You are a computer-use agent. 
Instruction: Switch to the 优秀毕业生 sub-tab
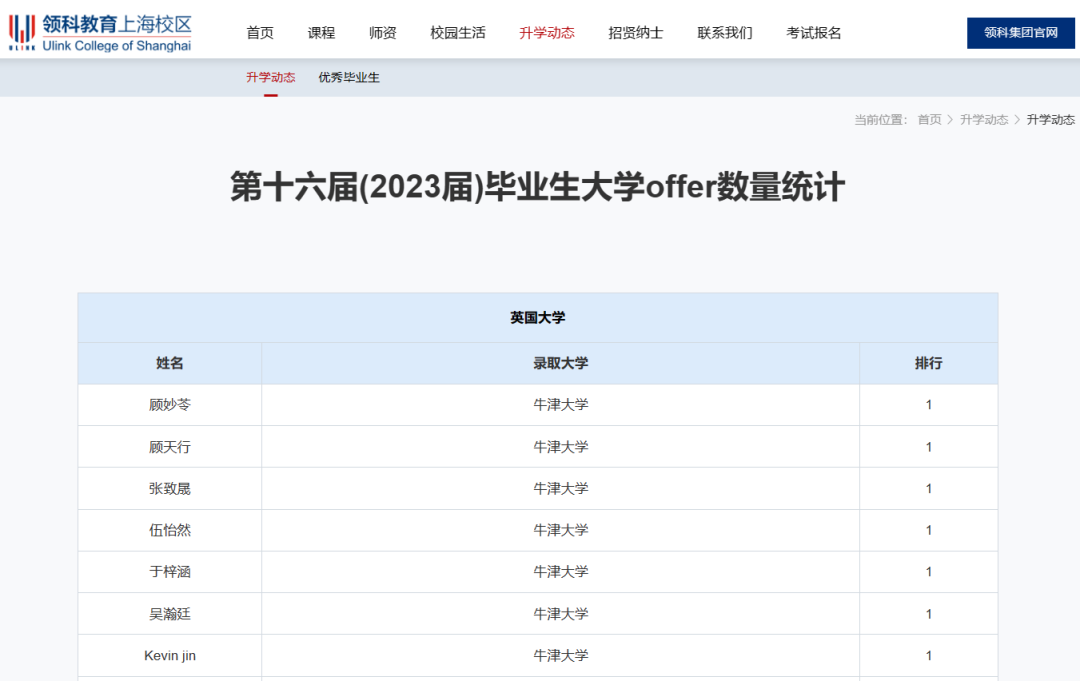(349, 78)
